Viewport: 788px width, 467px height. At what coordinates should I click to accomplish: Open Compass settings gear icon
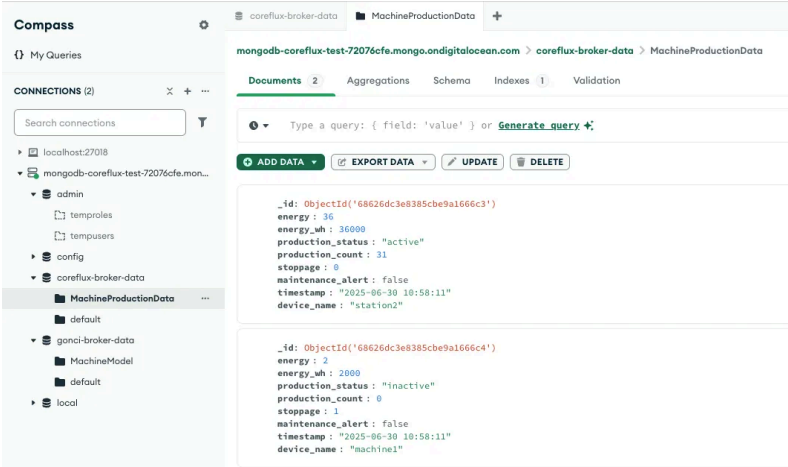pos(204,25)
